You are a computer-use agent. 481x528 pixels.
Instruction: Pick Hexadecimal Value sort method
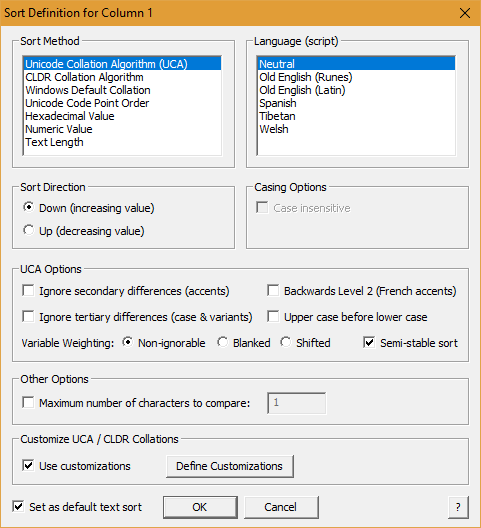(122, 116)
